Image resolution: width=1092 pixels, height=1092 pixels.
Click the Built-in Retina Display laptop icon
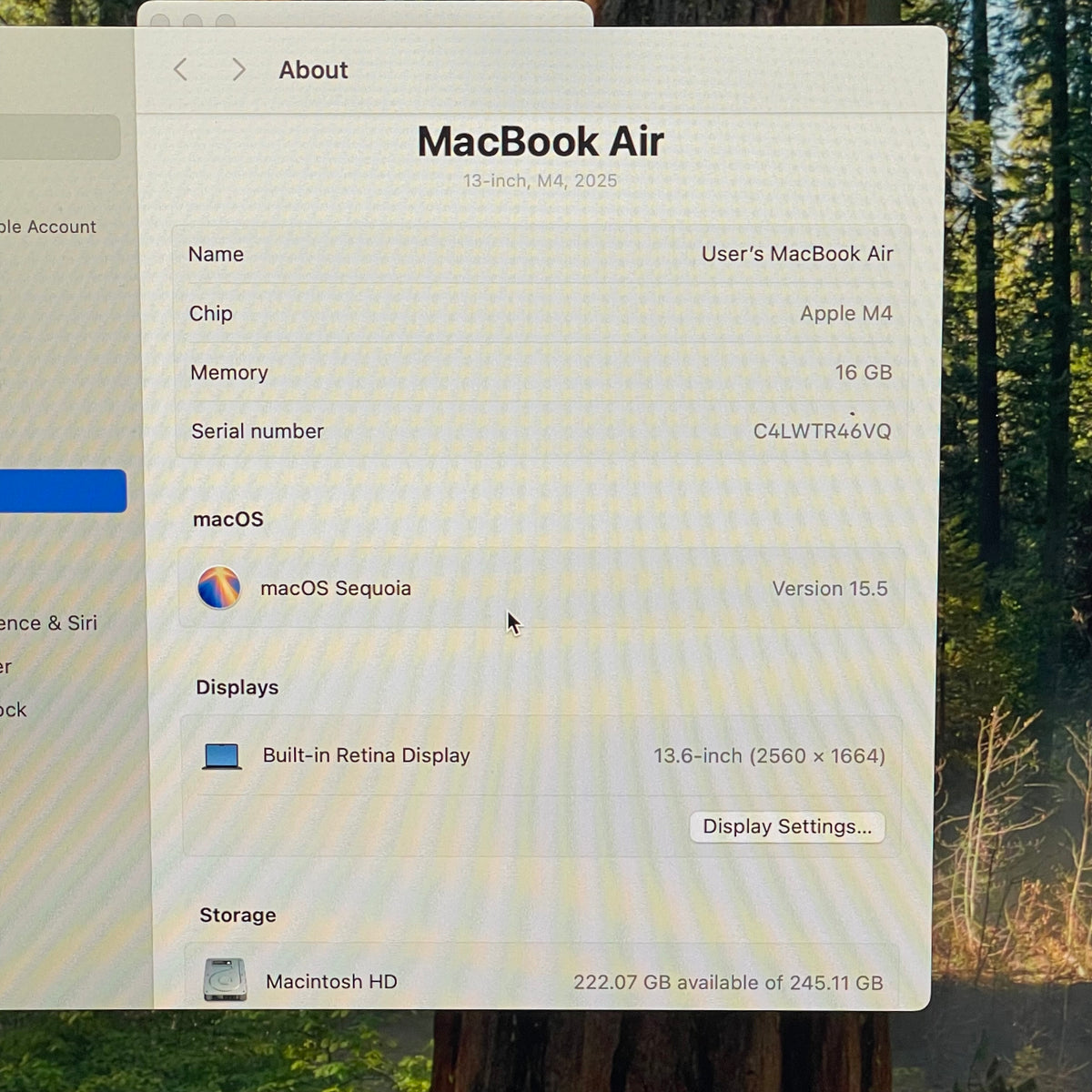pos(222,756)
